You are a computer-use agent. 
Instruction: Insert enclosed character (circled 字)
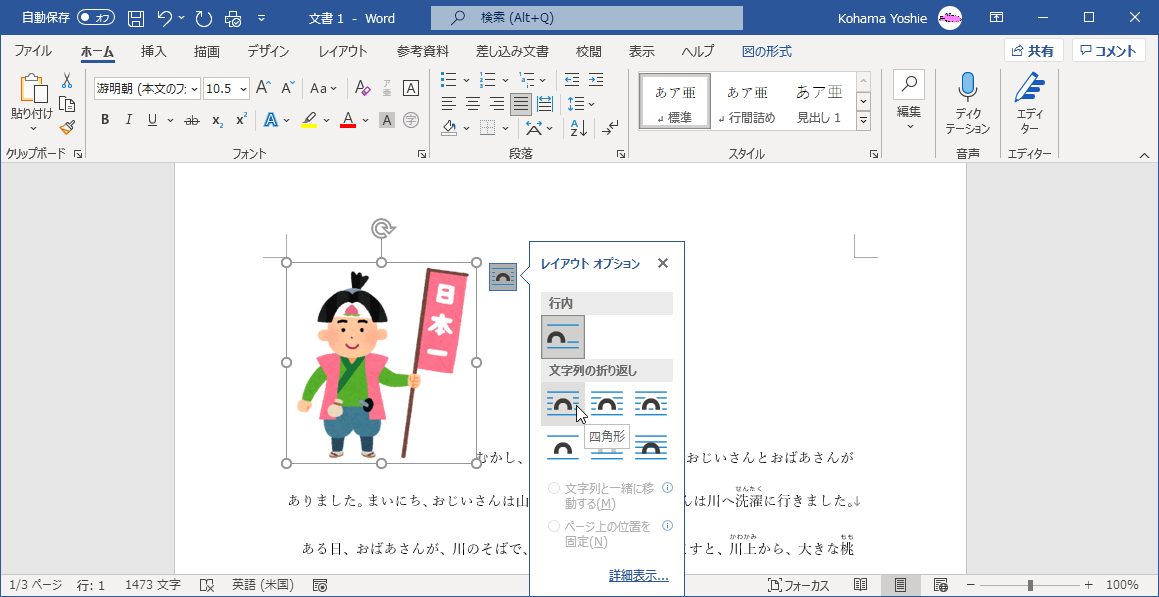point(411,120)
